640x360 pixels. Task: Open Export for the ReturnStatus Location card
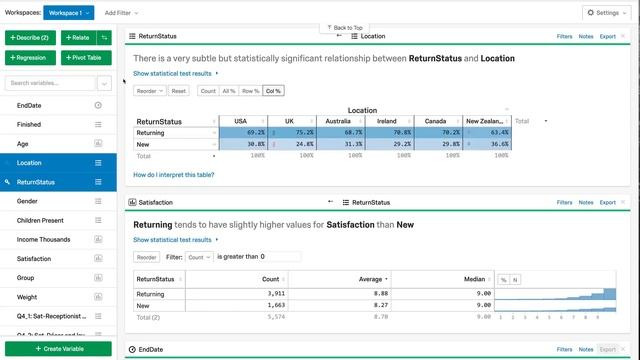point(607,36)
